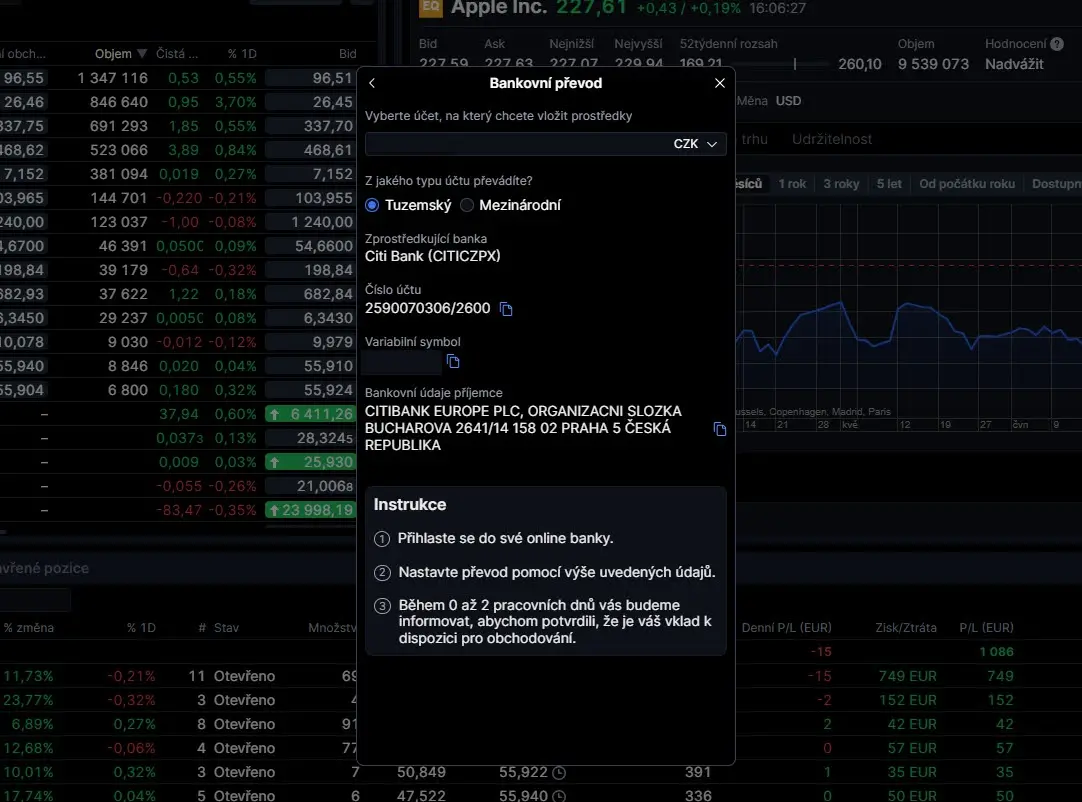Image resolution: width=1082 pixels, height=802 pixels.
Task: Click the green bid price 6 411,26
Action: (310, 414)
